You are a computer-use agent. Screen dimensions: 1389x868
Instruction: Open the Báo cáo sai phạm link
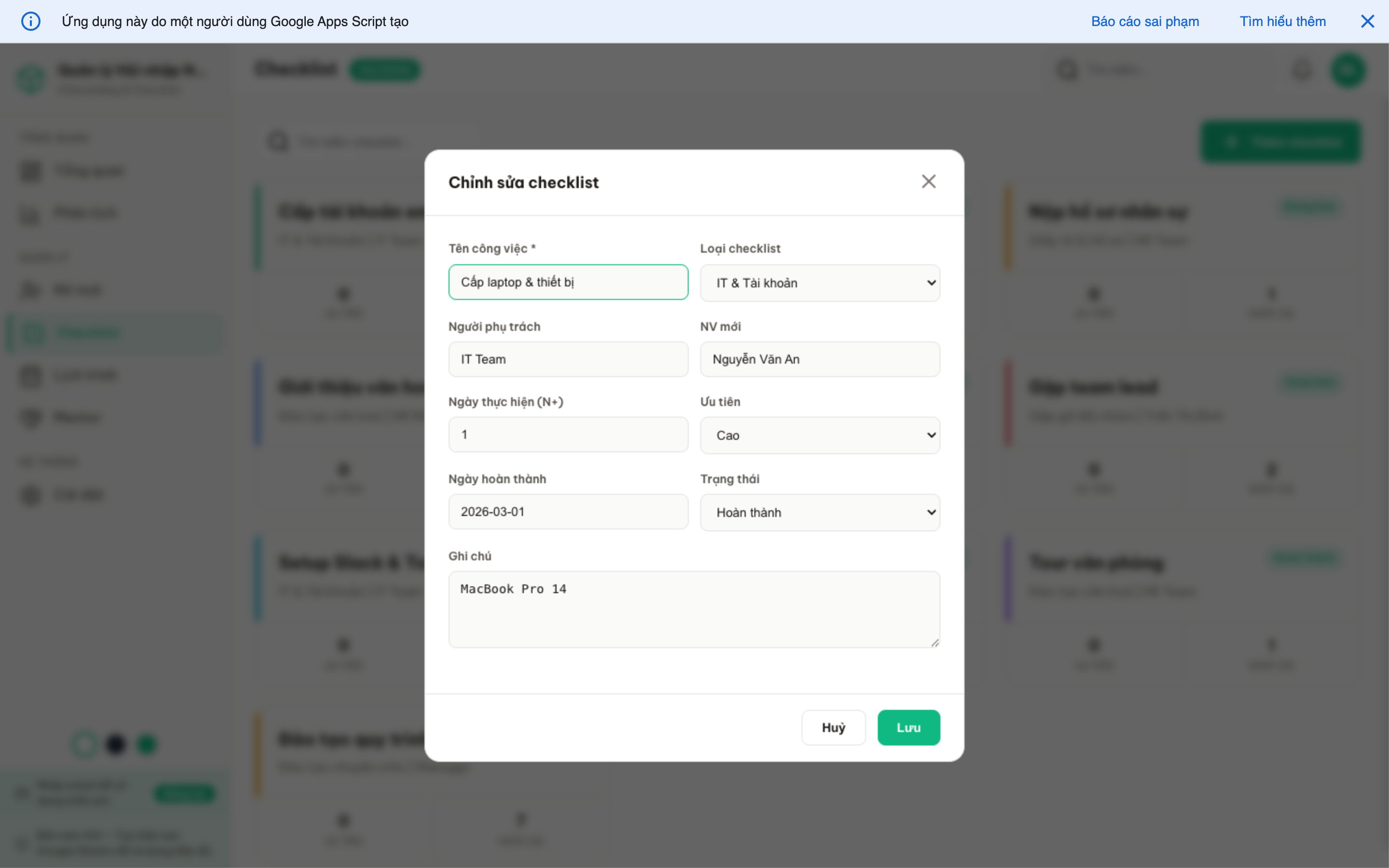pos(1144,21)
